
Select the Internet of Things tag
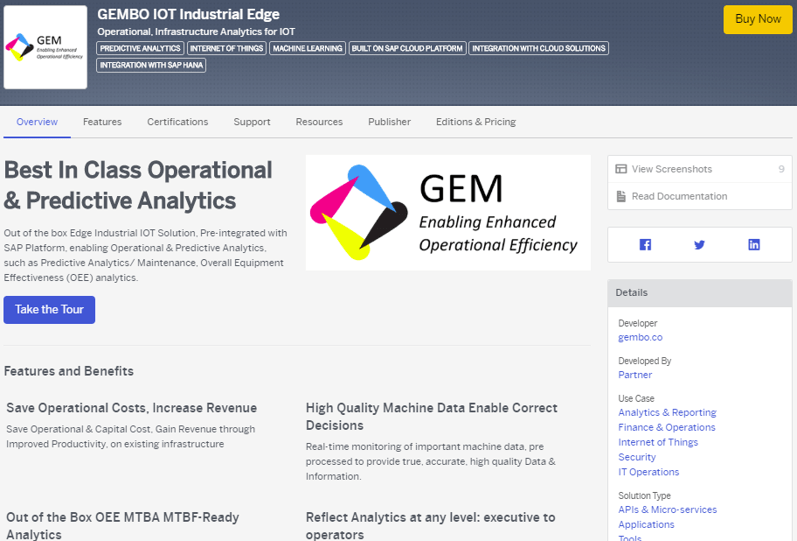click(227, 48)
